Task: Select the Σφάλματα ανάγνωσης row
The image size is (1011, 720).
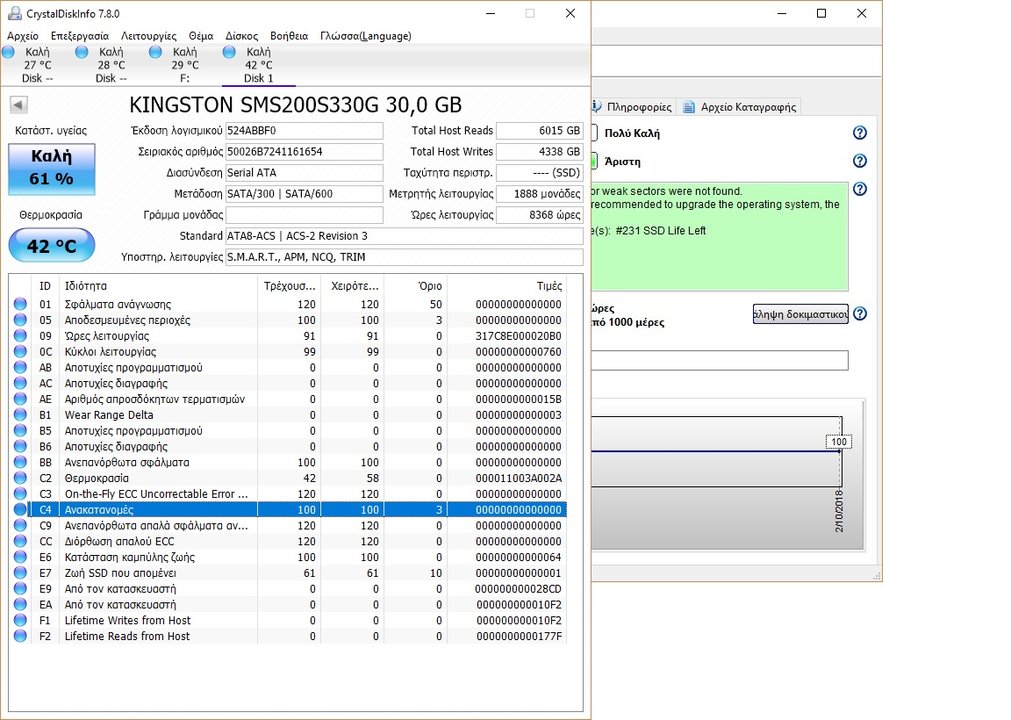Action: 289,304
